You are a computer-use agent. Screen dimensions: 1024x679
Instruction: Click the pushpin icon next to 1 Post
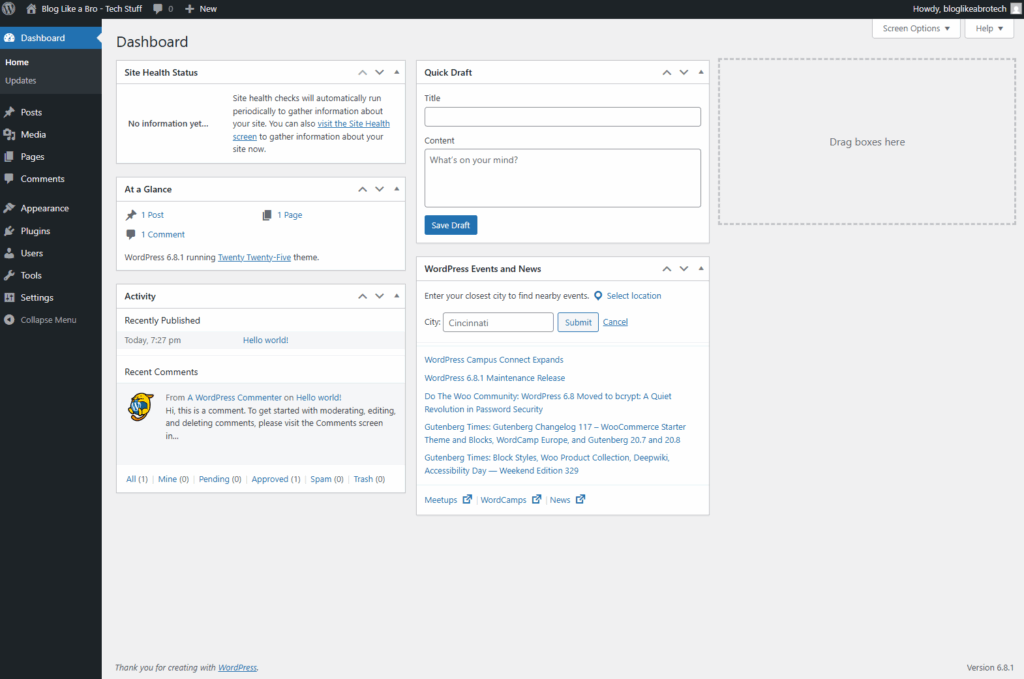(x=131, y=215)
